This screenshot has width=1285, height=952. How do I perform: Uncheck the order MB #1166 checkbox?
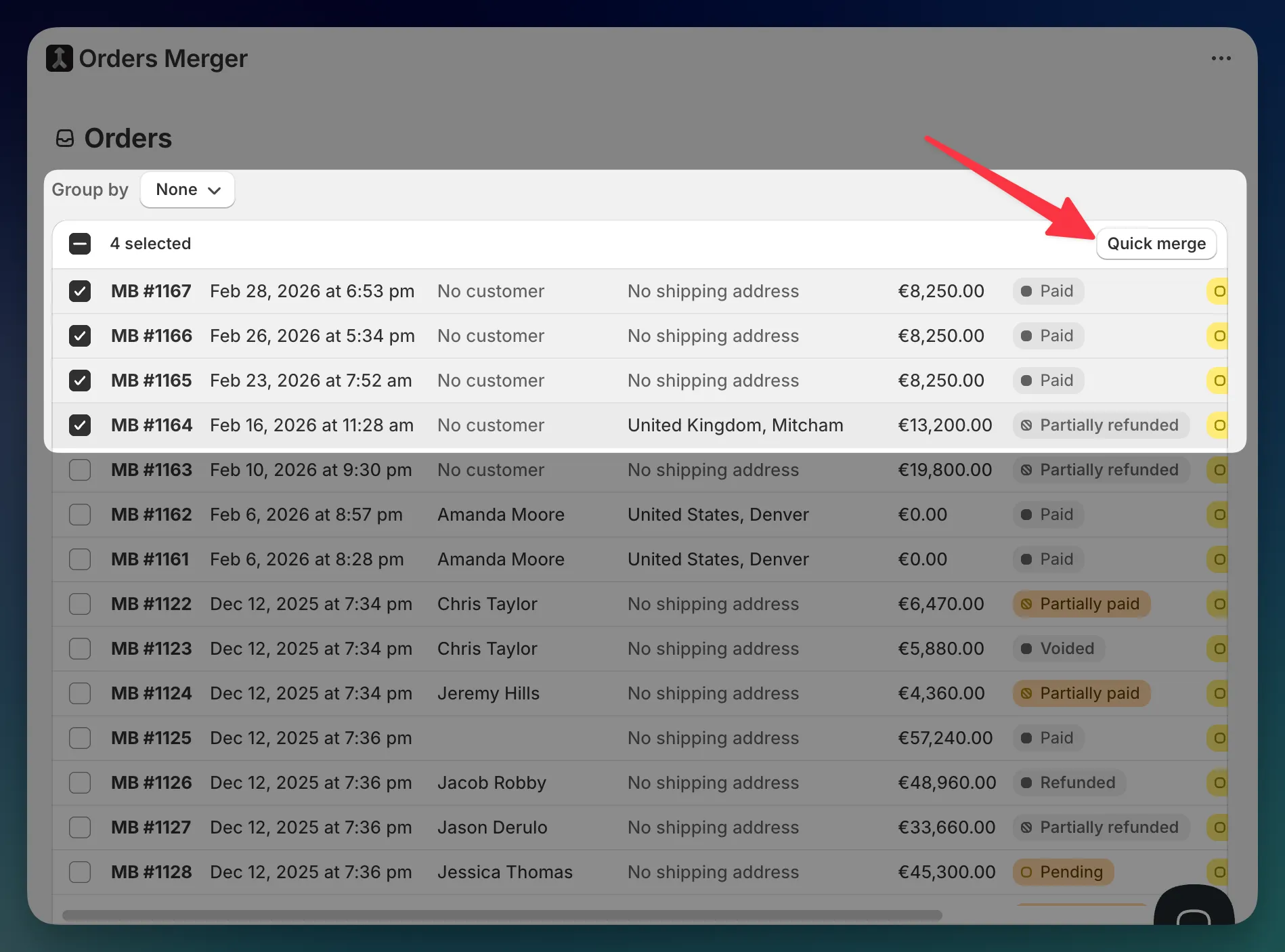(x=80, y=336)
